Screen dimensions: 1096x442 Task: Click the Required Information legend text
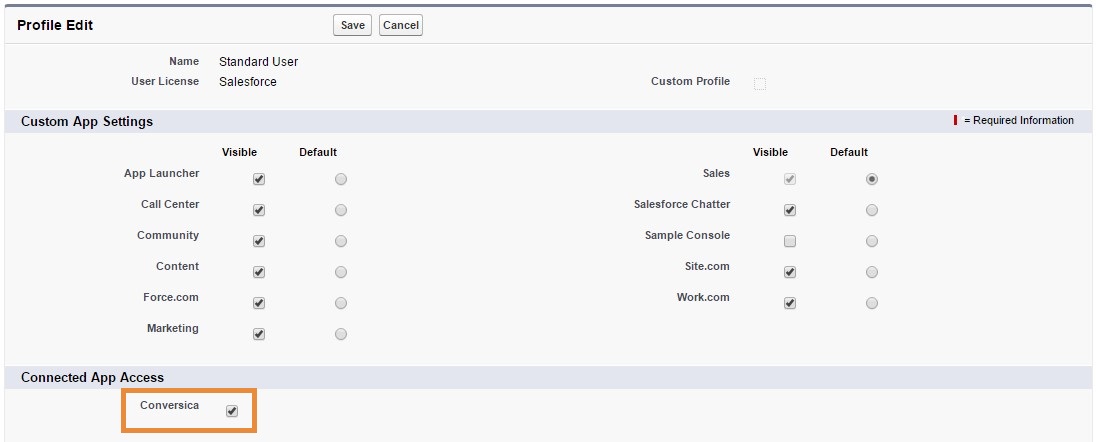pyautogui.click(x=1018, y=120)
